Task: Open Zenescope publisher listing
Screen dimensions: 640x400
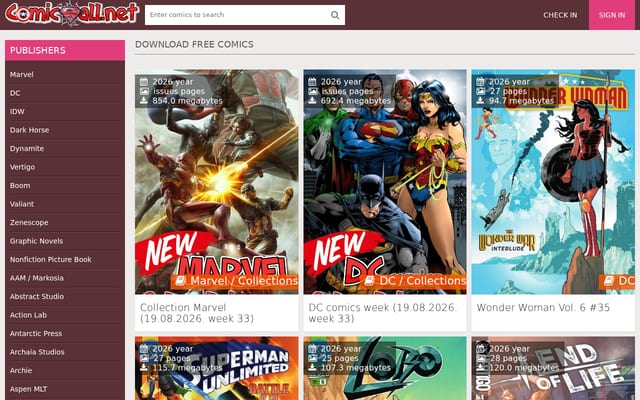Action: click(29, 222)
